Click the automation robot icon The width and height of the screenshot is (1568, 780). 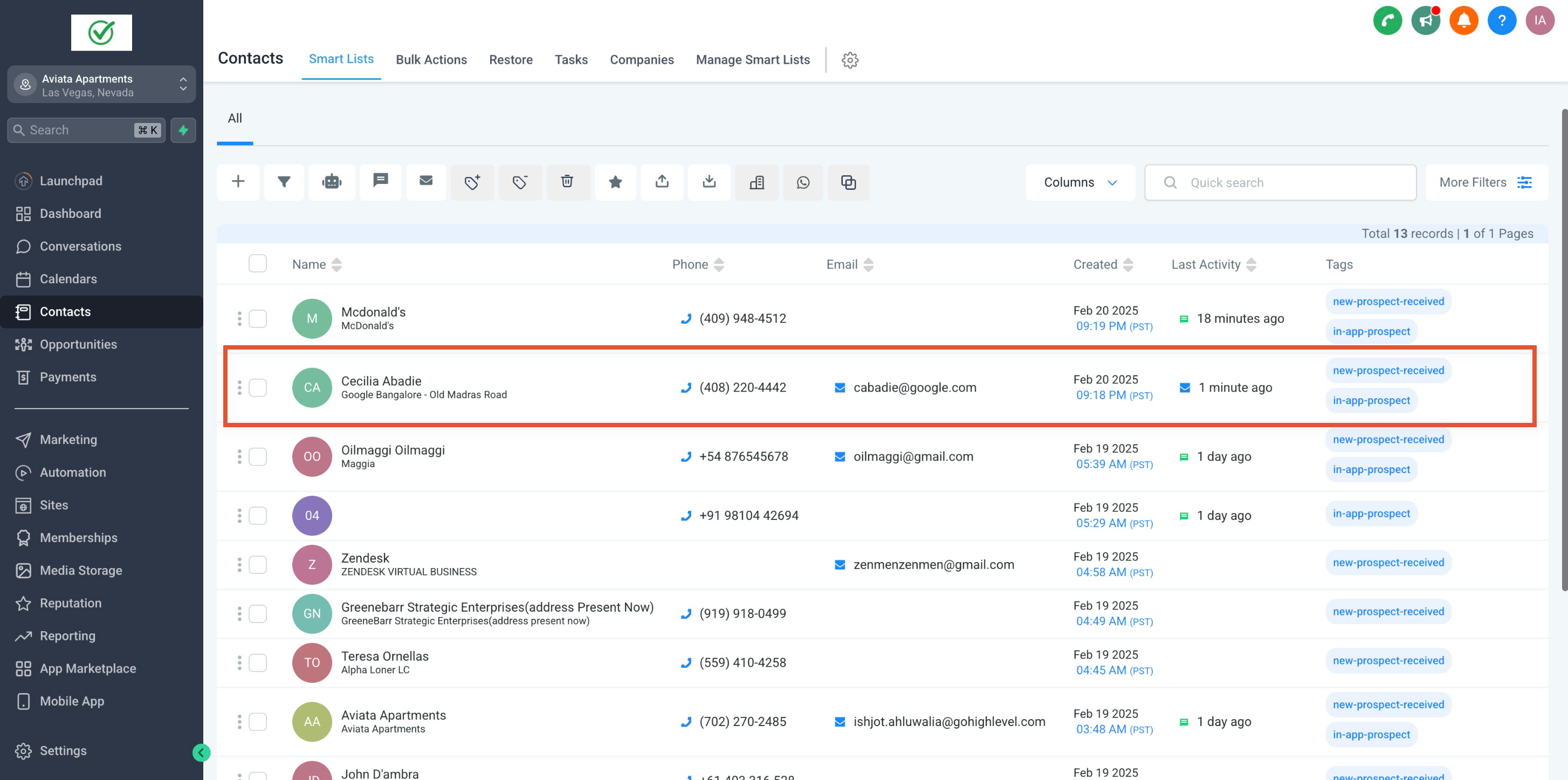coord(332,182)
